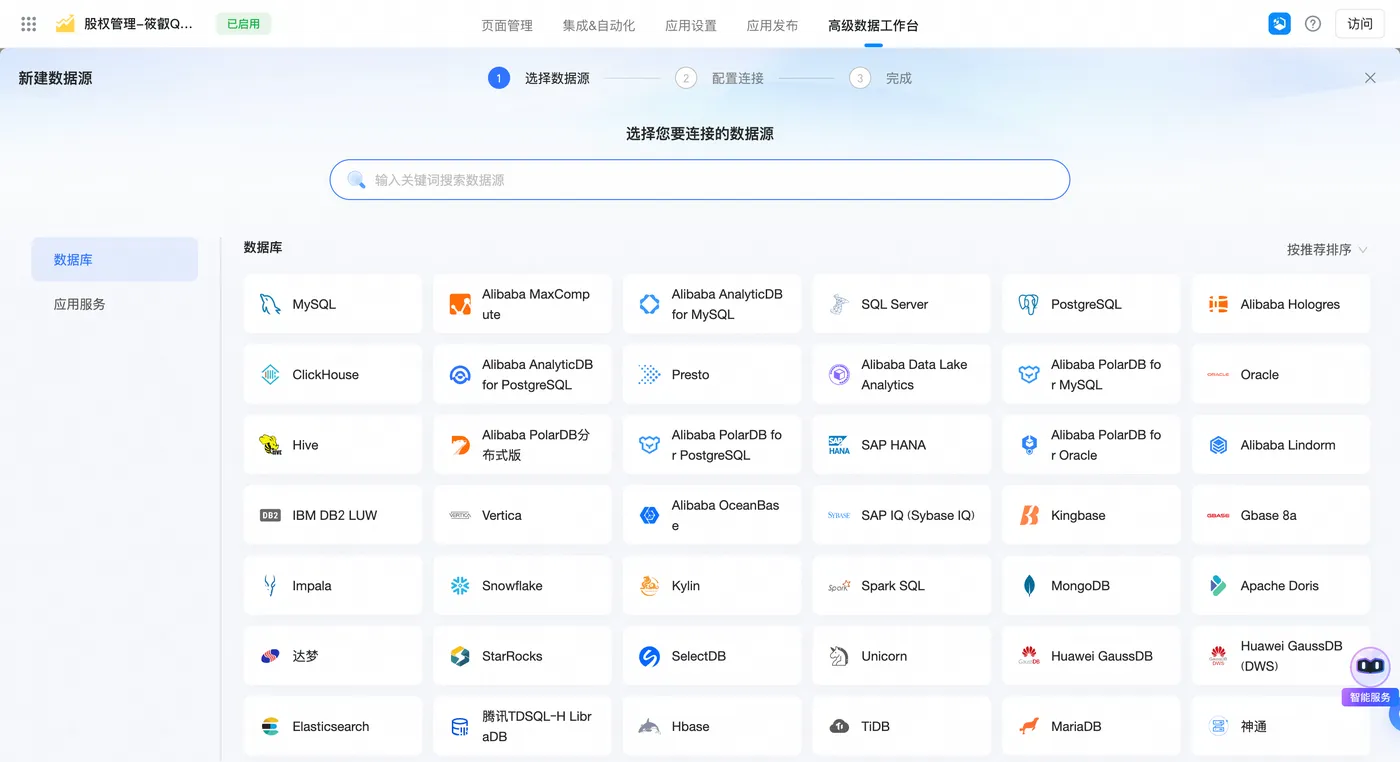
Task: Click Alibaba OceanBase label text
Action: pos(725,515)
